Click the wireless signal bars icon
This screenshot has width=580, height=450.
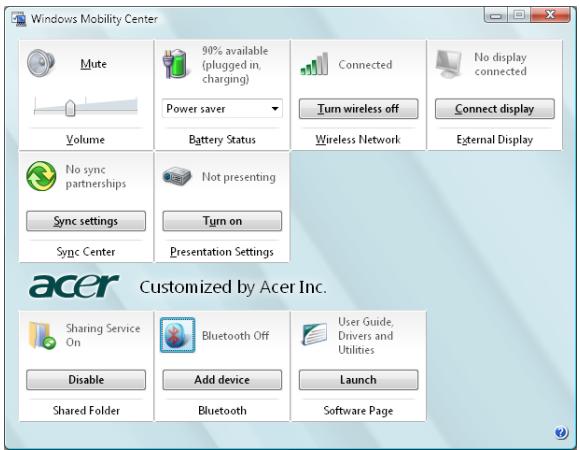pyautogui.click(x=314, y=64)
